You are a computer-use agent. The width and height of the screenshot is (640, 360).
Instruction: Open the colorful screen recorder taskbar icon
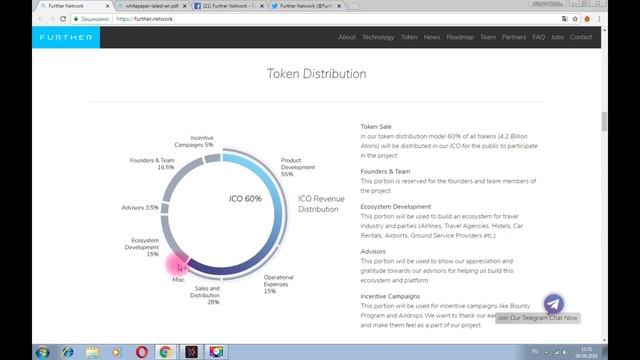click(216, 352)
